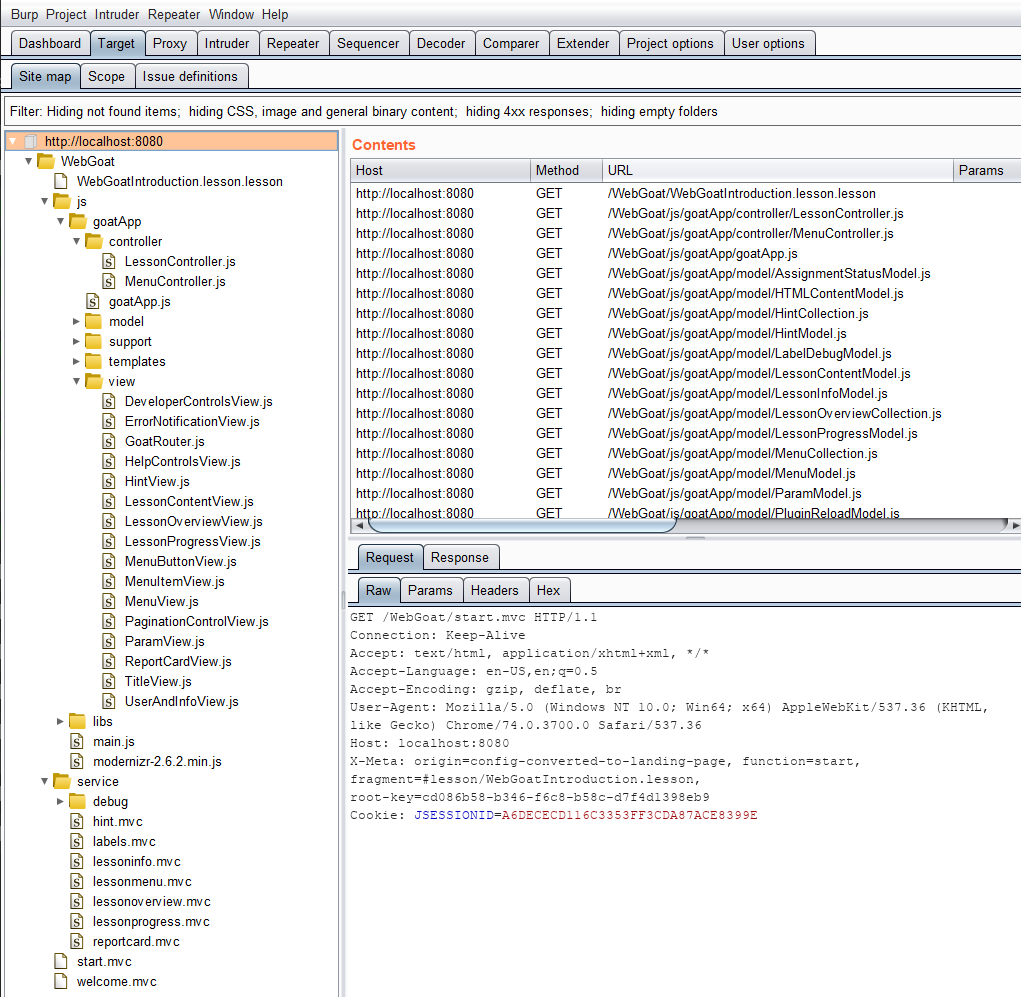Click the WebGoat folder icon
This screenshot has height=997, width=1021.
point(46,161)
